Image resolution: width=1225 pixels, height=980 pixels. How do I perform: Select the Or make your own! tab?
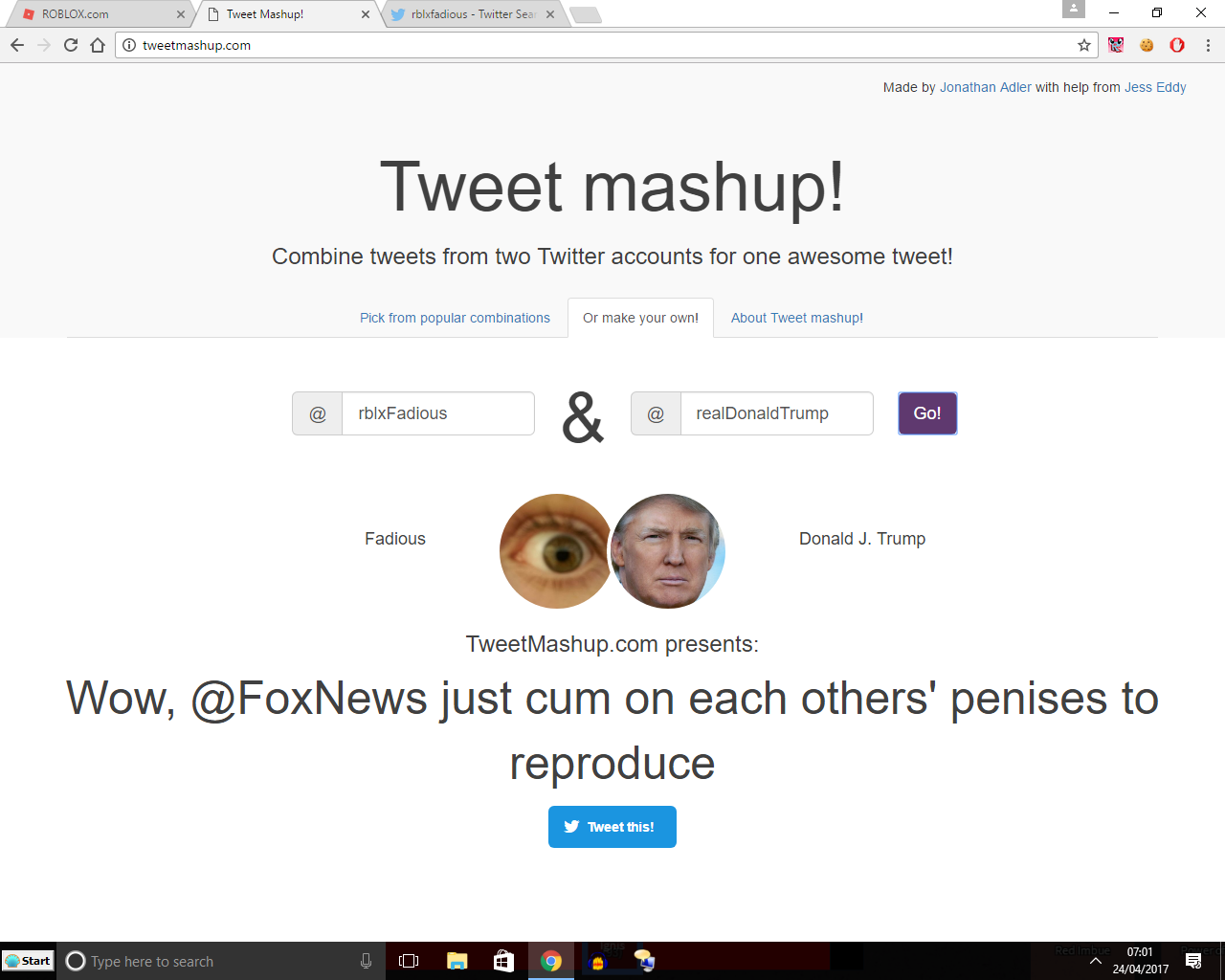click(640, 318)
